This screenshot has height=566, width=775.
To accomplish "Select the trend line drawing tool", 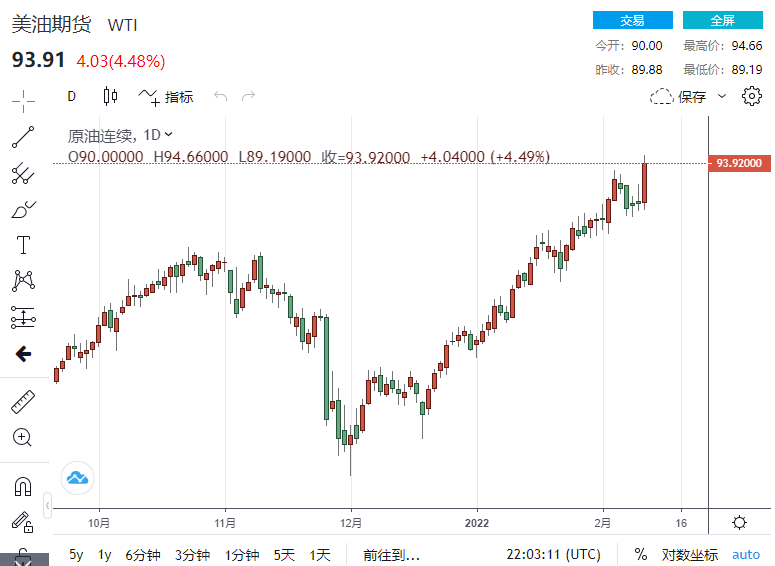I will pyautogui.click(x=22, y=136).
